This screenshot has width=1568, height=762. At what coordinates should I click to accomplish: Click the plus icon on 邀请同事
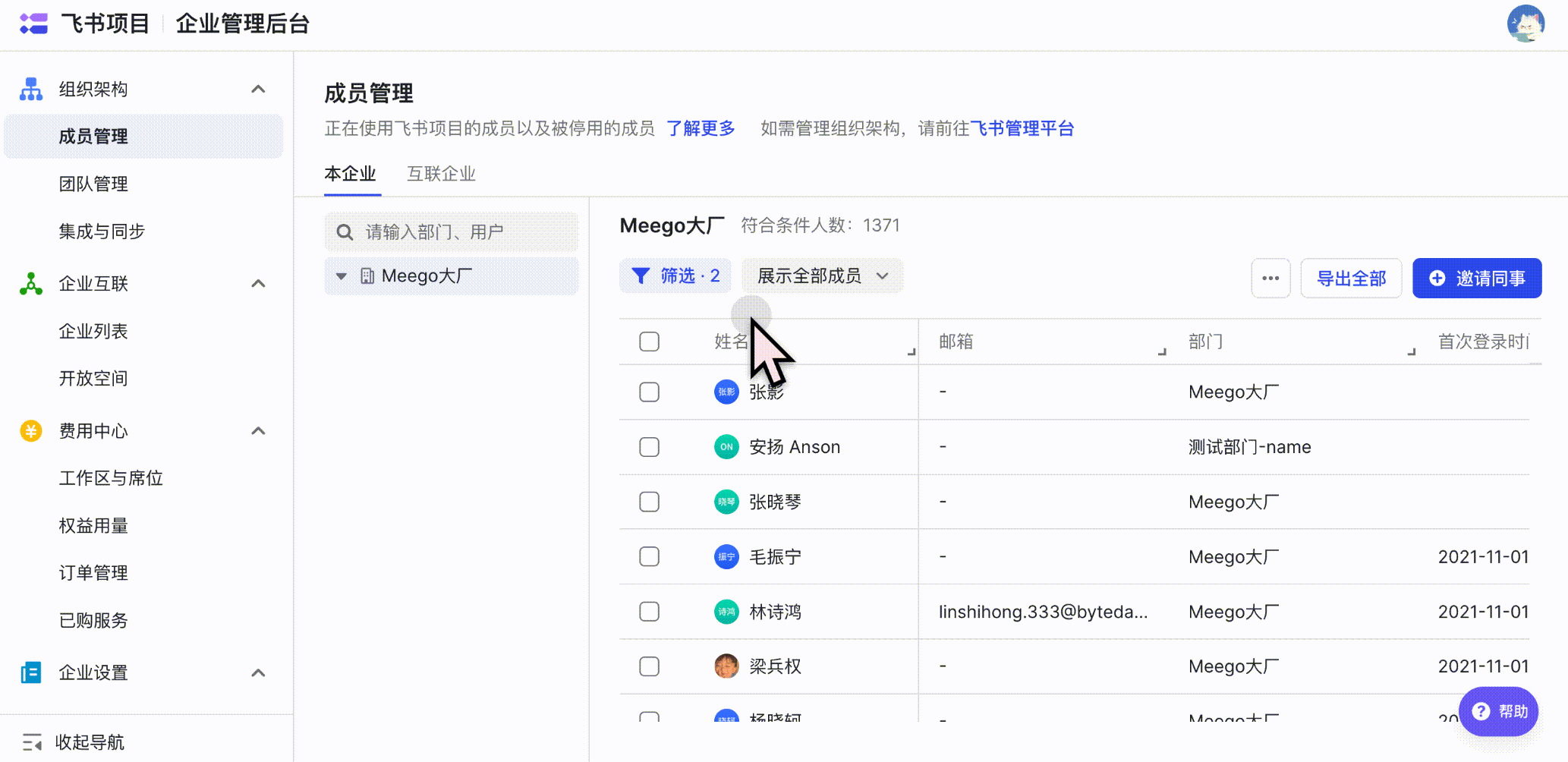pyautogui.click(x=1437, y=278)
